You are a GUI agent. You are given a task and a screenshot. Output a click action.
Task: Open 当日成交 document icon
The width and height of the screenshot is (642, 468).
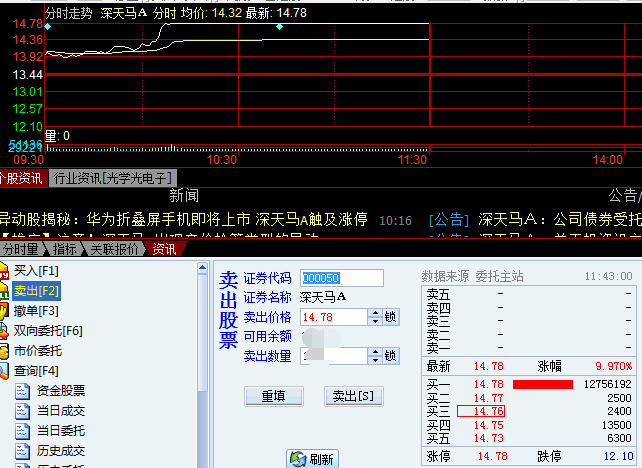(23, 411)
